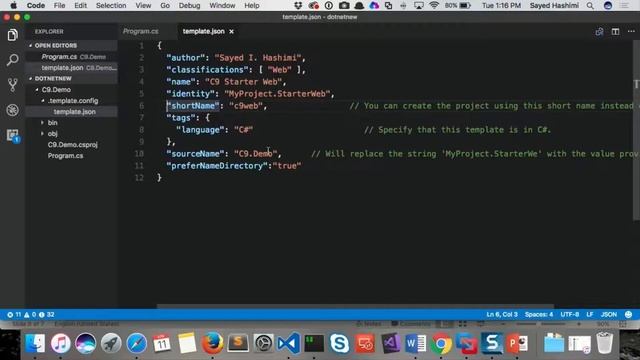Image resolution: width=640 pixels, height=360 pixels.
Task: Click the horizontal editor scrollbar
Action: [355, 306]
